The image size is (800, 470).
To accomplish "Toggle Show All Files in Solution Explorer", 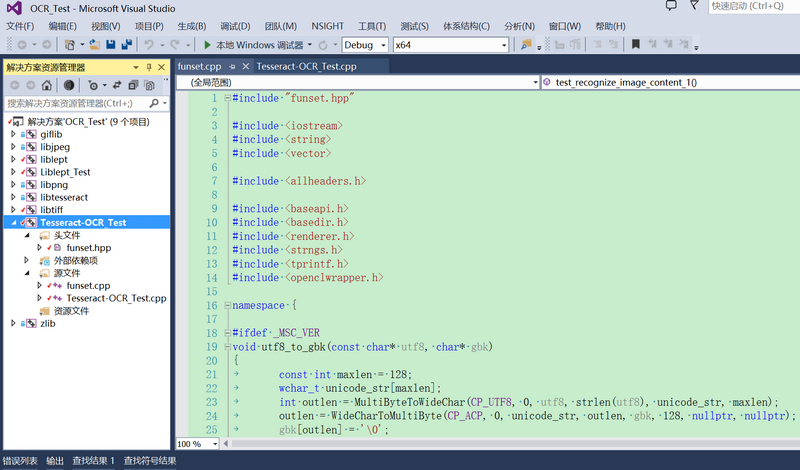I will (149, 85).
